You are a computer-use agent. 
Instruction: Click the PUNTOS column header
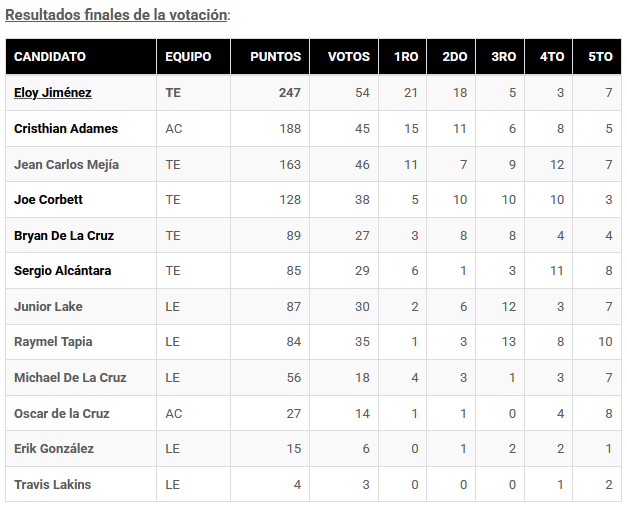pos(275,57)
